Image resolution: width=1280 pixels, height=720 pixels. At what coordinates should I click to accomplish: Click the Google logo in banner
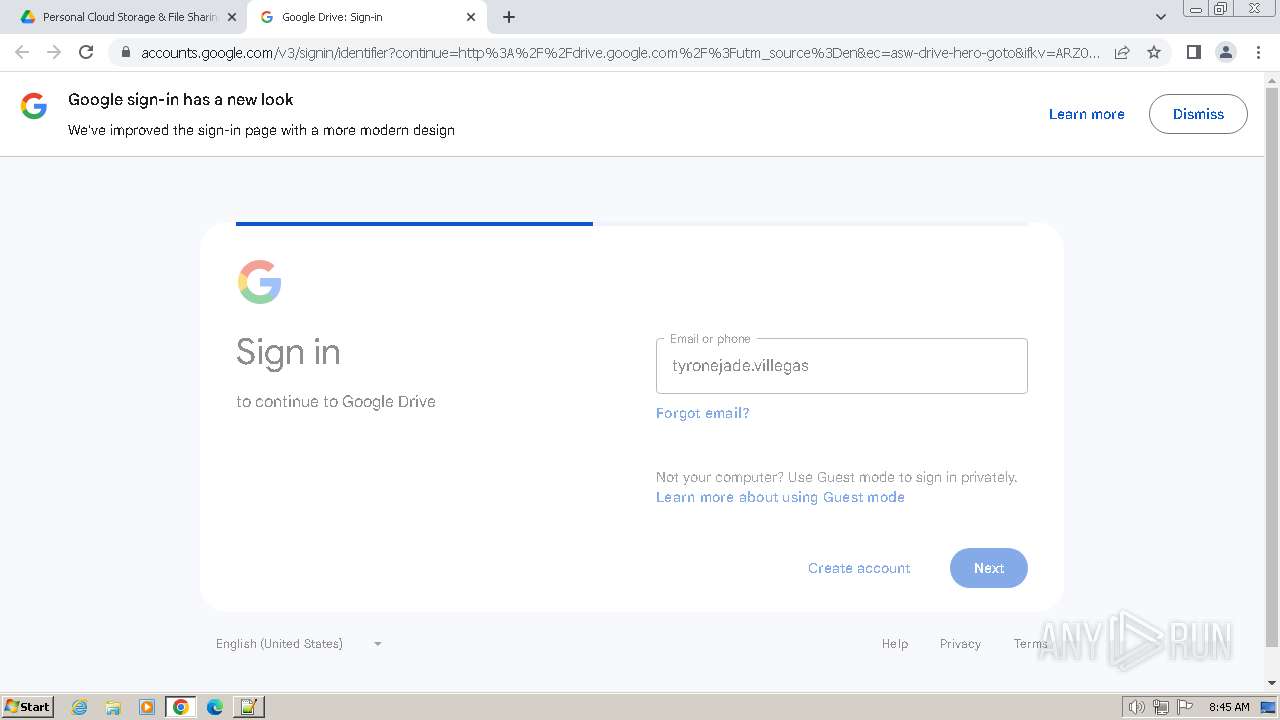click(x=34, y=106)
